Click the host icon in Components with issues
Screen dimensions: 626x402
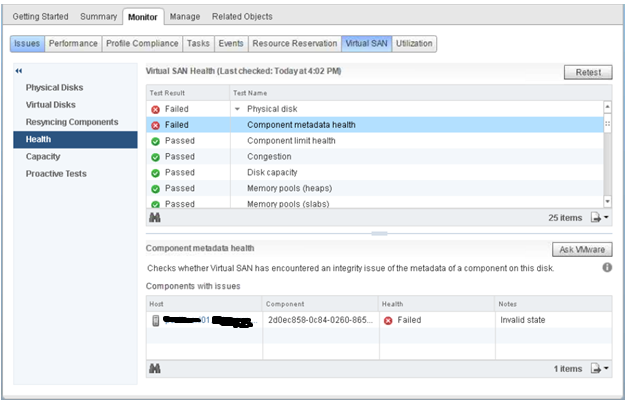pos(155,320)
